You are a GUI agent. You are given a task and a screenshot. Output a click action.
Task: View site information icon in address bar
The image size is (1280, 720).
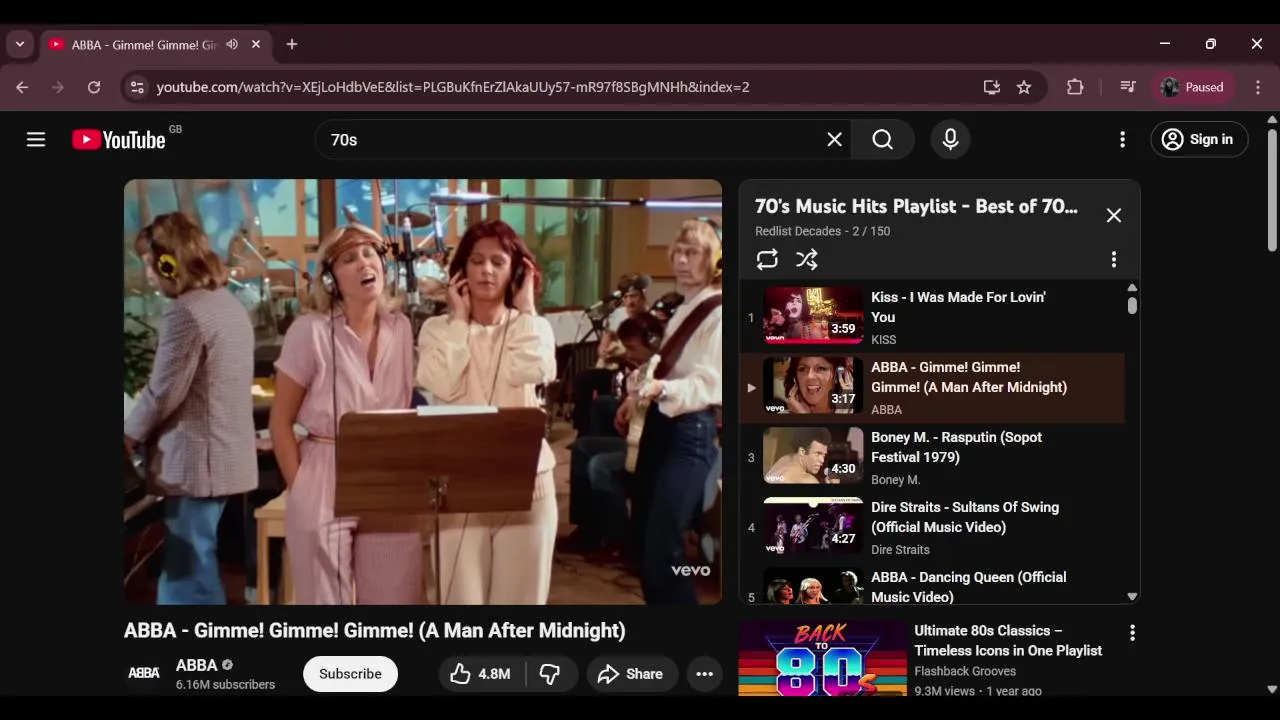(138, 87)
